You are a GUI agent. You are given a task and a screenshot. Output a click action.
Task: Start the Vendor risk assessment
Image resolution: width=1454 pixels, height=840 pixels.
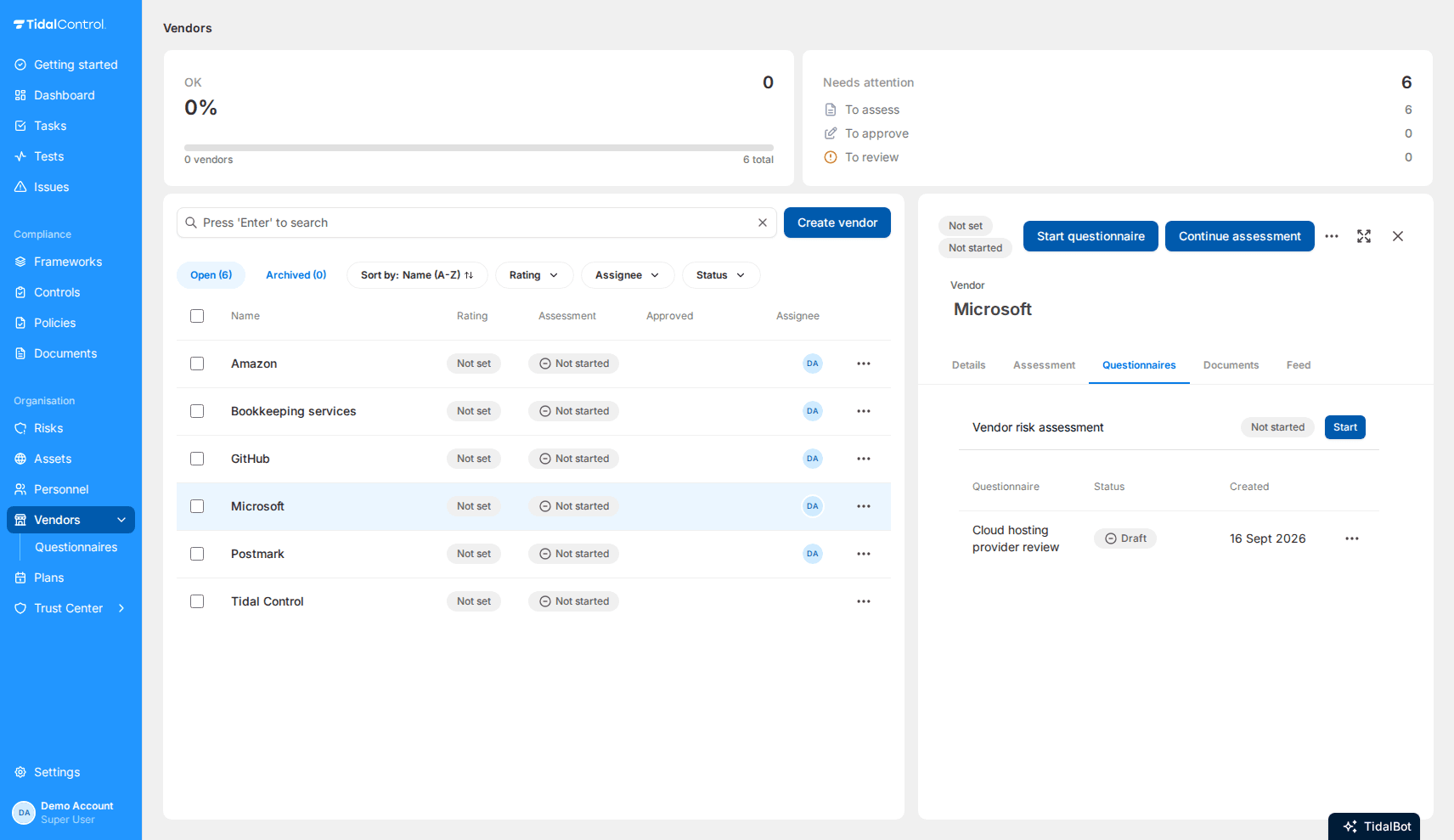coord(1345,427)
